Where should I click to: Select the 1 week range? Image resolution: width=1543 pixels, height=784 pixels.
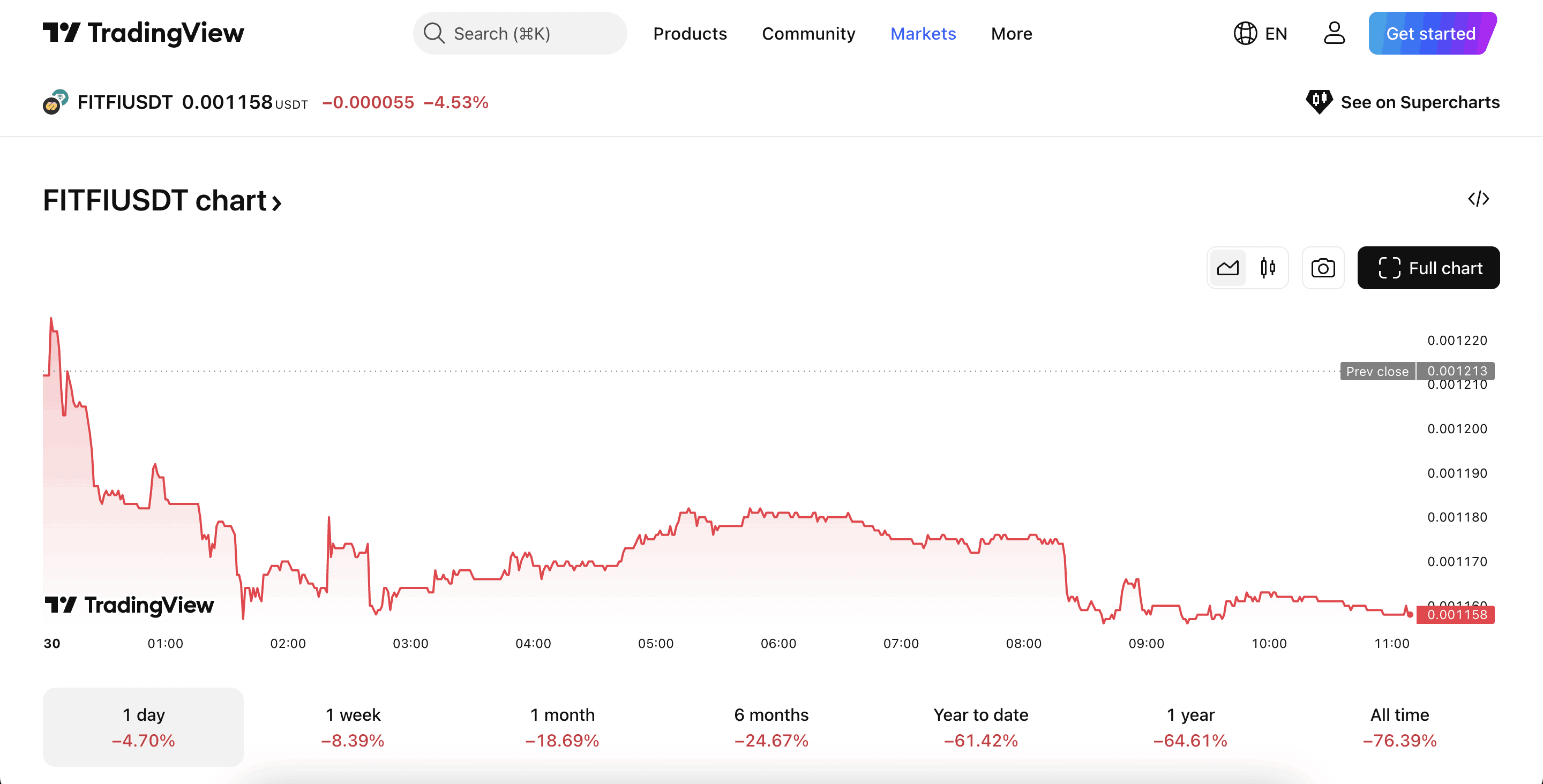[x=353, y=727]
